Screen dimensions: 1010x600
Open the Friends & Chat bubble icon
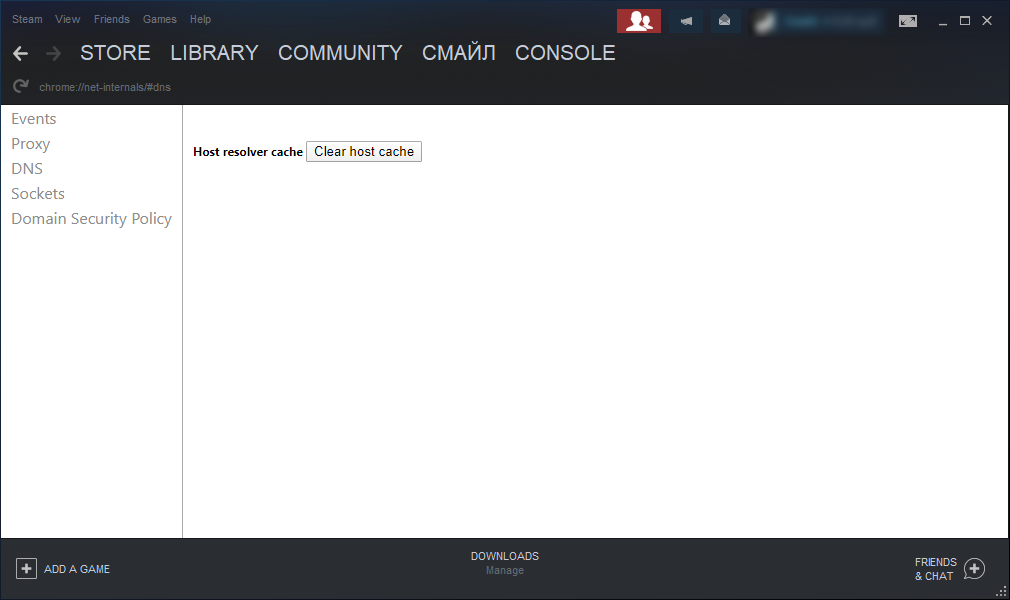(x=975, y=568)
